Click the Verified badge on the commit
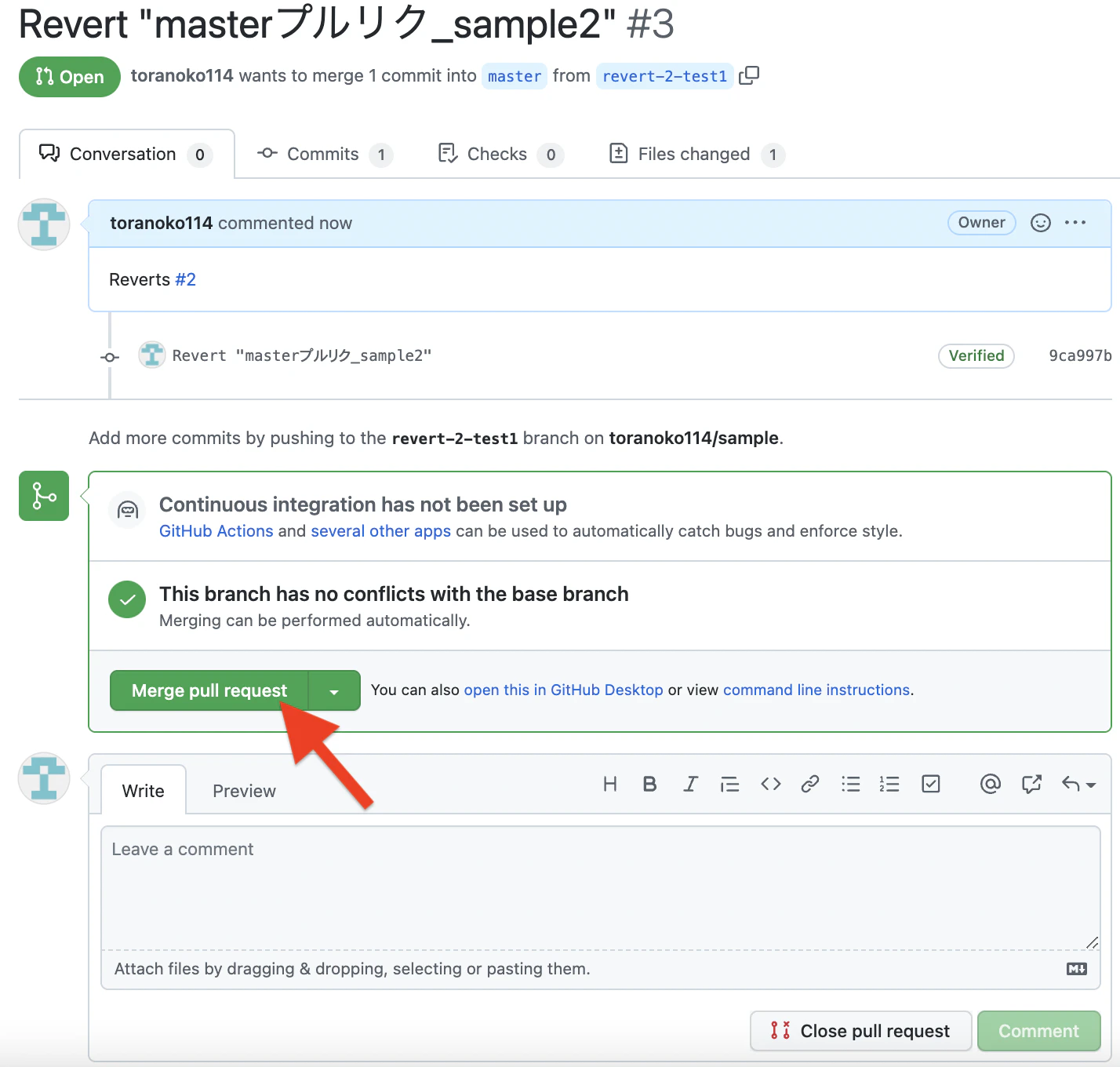The image size is (1120, 1067). [976, 355]
